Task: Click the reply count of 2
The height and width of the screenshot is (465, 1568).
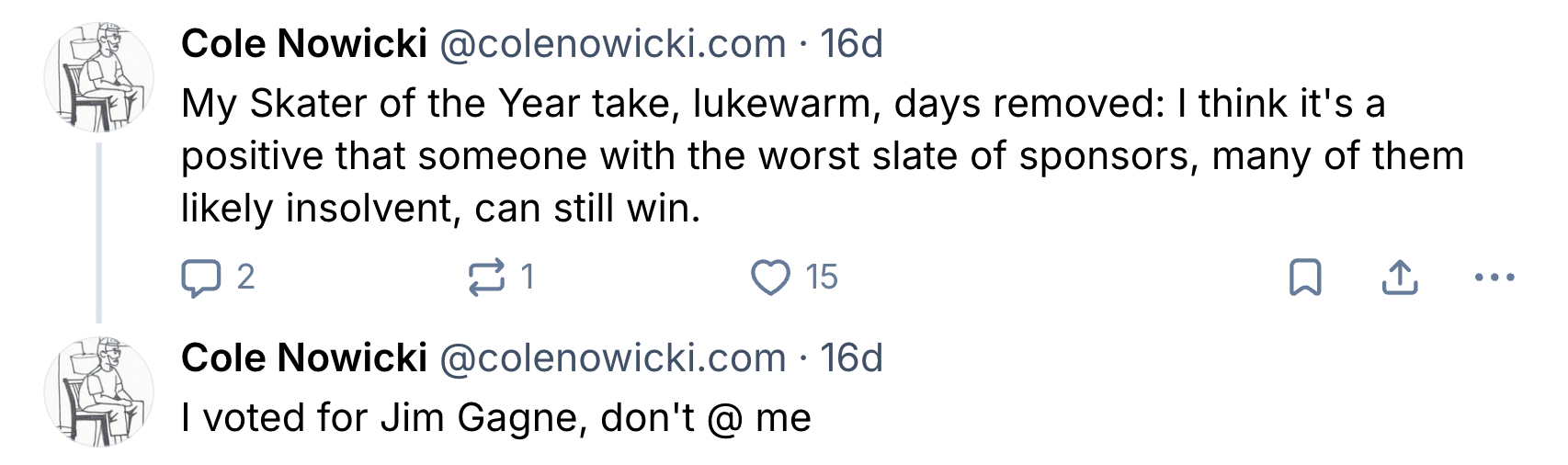Action: pos(245,278)
